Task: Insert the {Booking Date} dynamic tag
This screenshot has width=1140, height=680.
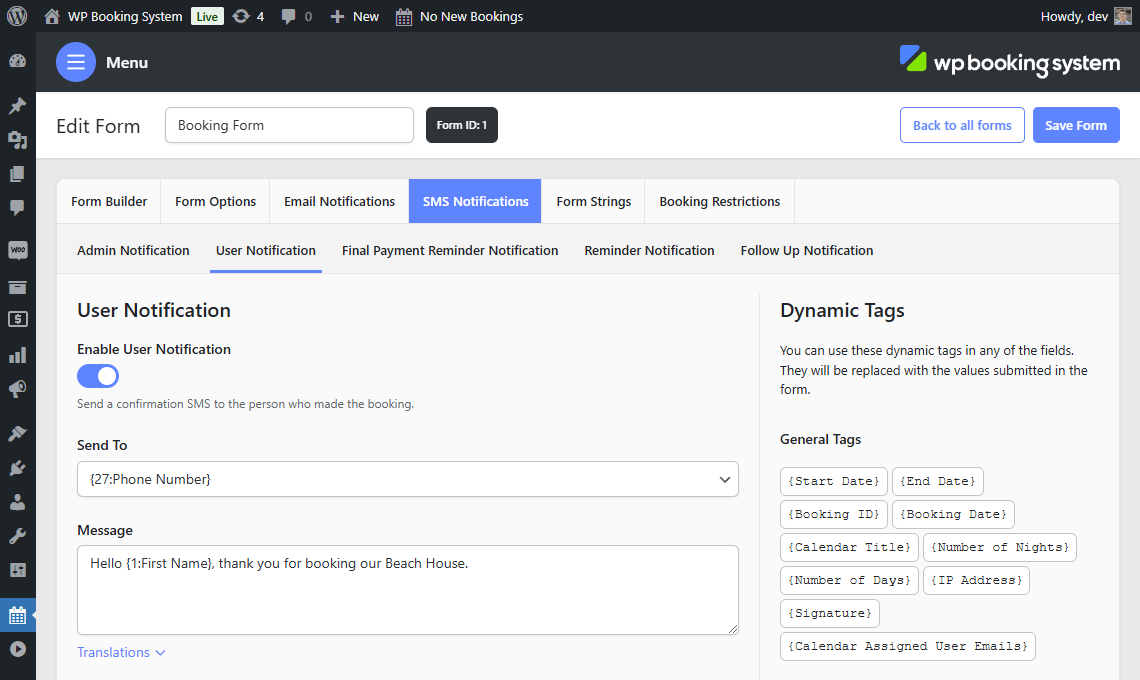Action: pos(953,514)
